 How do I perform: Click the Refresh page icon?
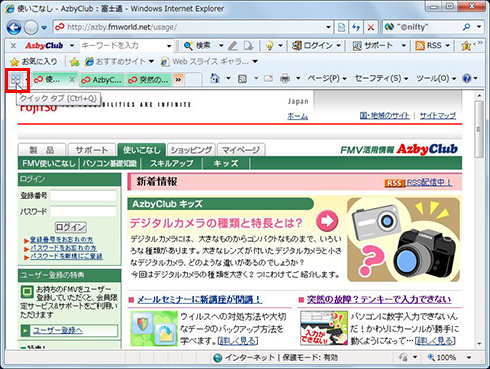tap(356, 27)
